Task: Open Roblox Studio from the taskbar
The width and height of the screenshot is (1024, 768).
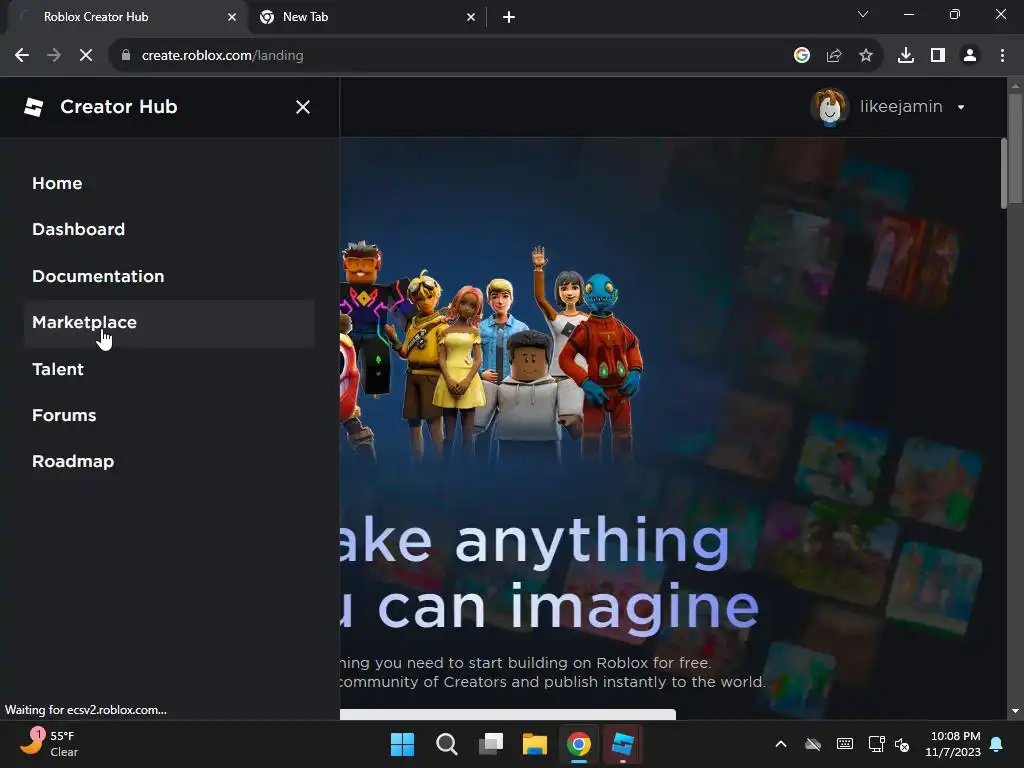Action: [x=622, y=744]
